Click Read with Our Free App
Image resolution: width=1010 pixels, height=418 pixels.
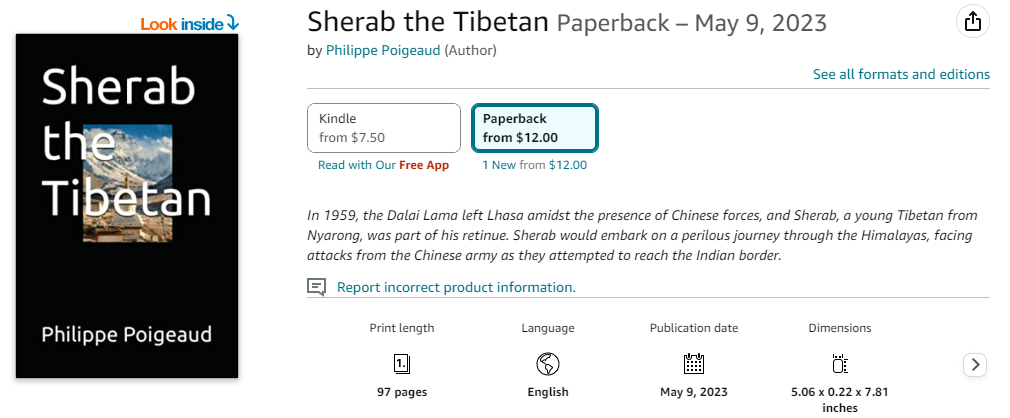click(383, 165)
